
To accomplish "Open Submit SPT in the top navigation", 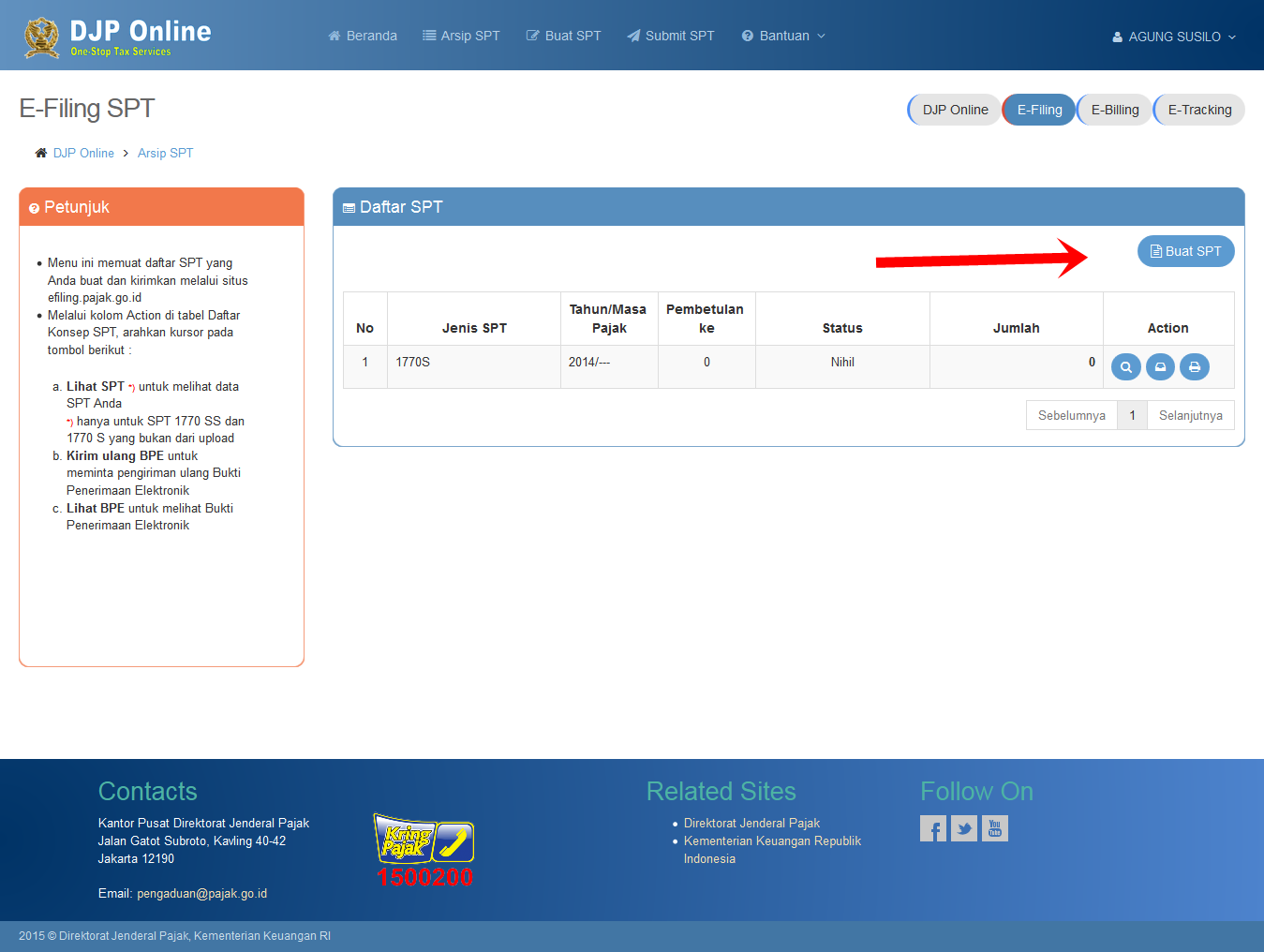I will [671, 36].
